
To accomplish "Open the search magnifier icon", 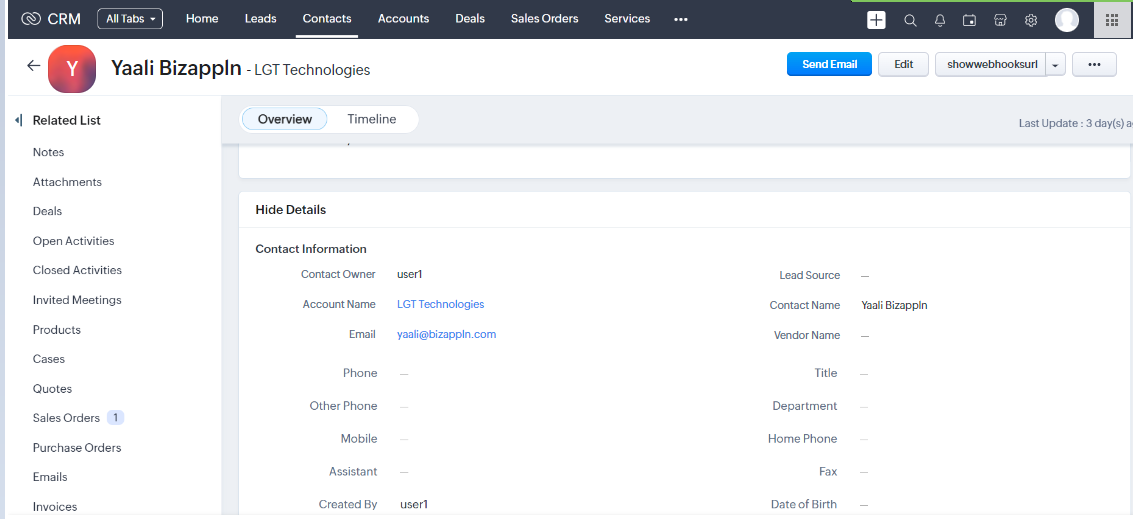I will (910, 20).
